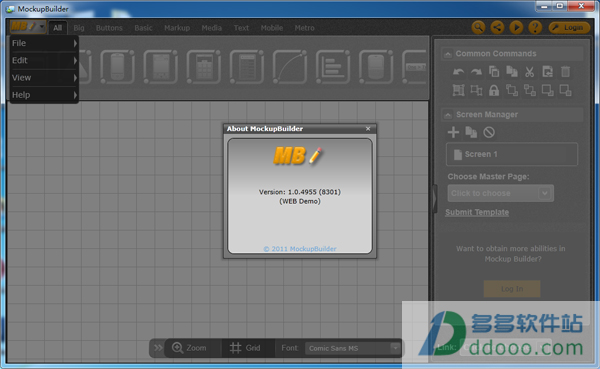Click the Duplicate icon in Common Commands
The image size is (600, 369).
click(512, 72)
